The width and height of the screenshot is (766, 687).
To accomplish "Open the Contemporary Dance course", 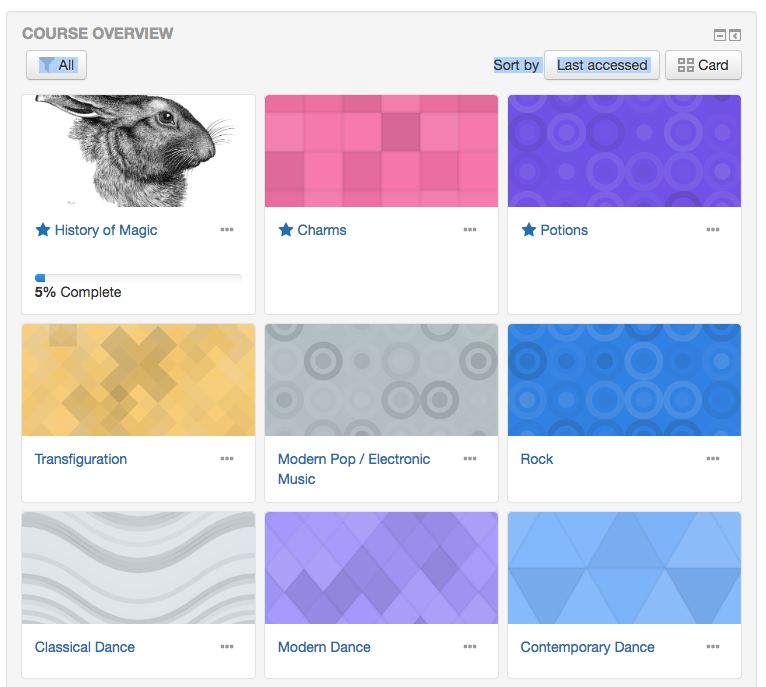I will tap(587, 647).
